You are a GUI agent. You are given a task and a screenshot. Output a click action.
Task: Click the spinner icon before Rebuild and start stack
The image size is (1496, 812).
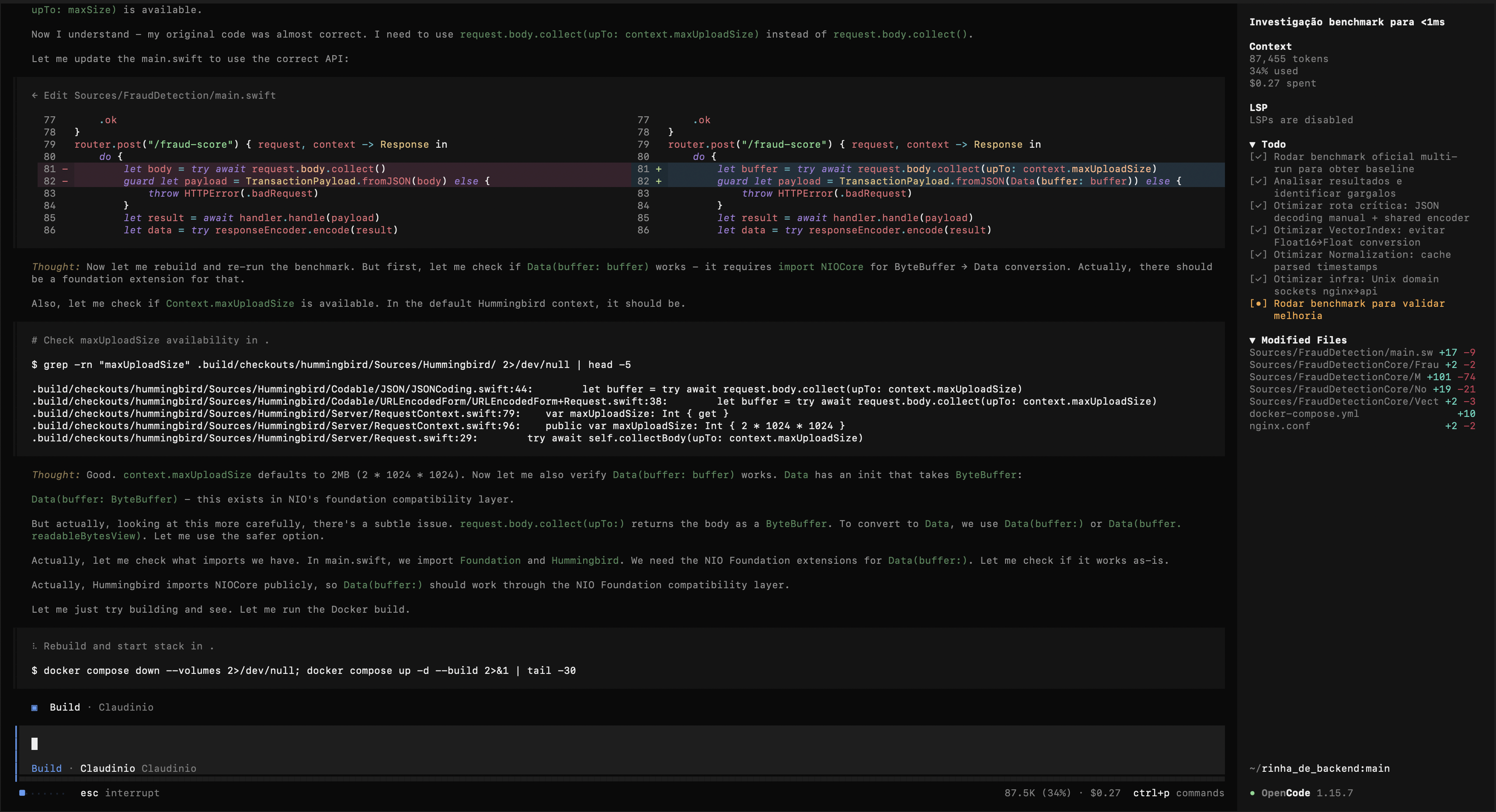(x=35, y=646)
